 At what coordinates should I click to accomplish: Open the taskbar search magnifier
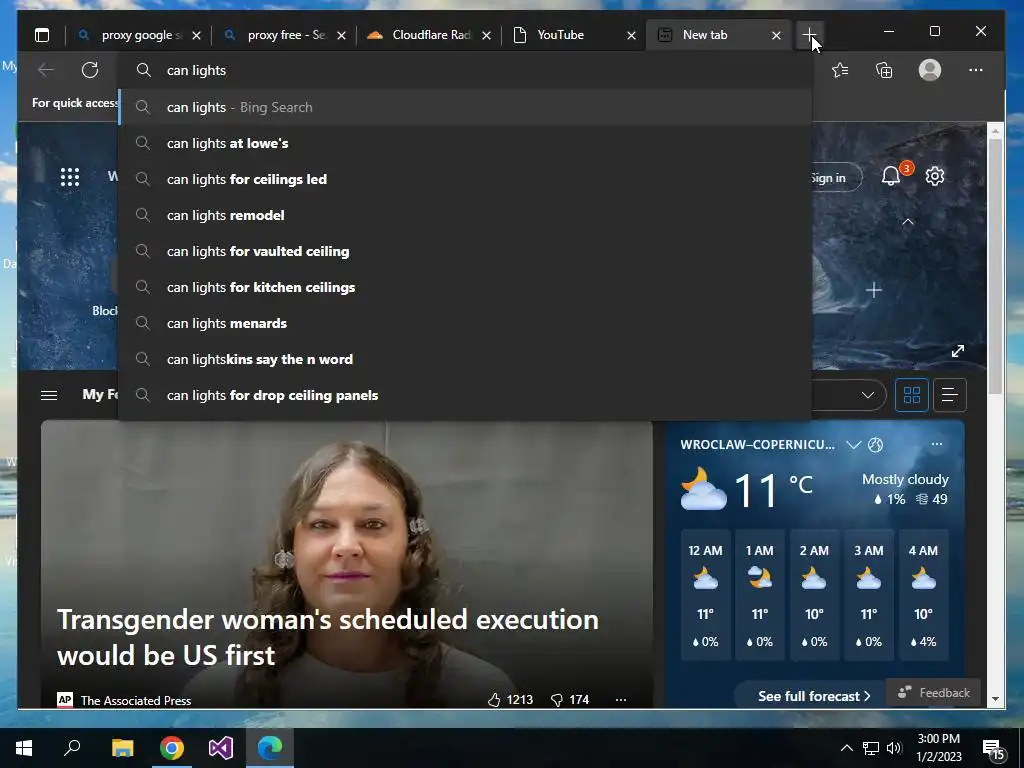tap(72, 748)
